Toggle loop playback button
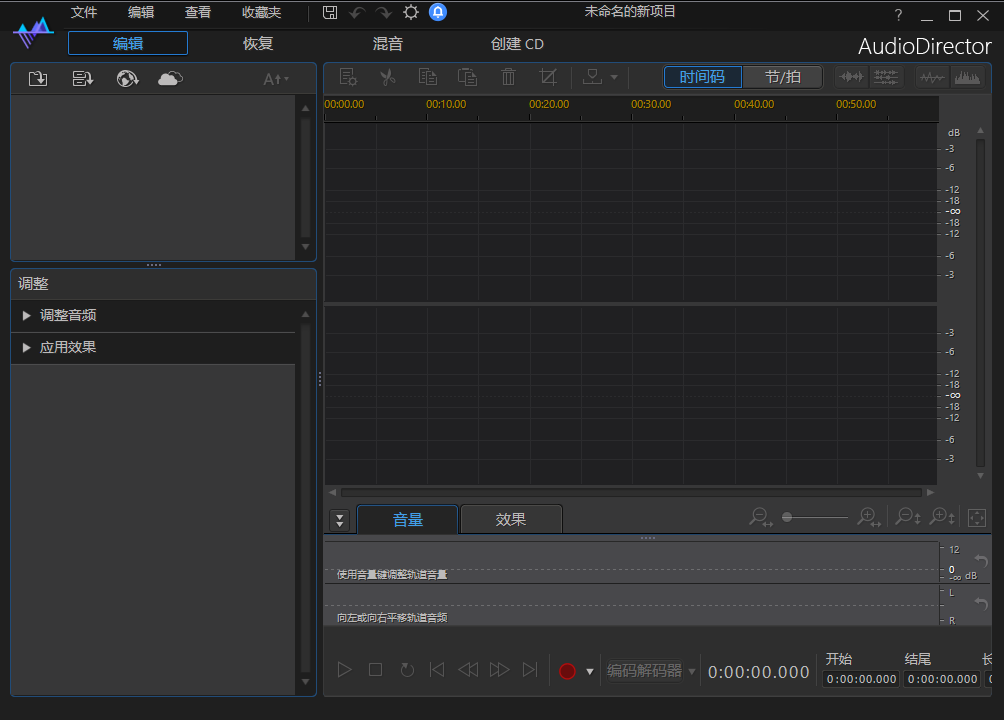 (x=407, y=670)
